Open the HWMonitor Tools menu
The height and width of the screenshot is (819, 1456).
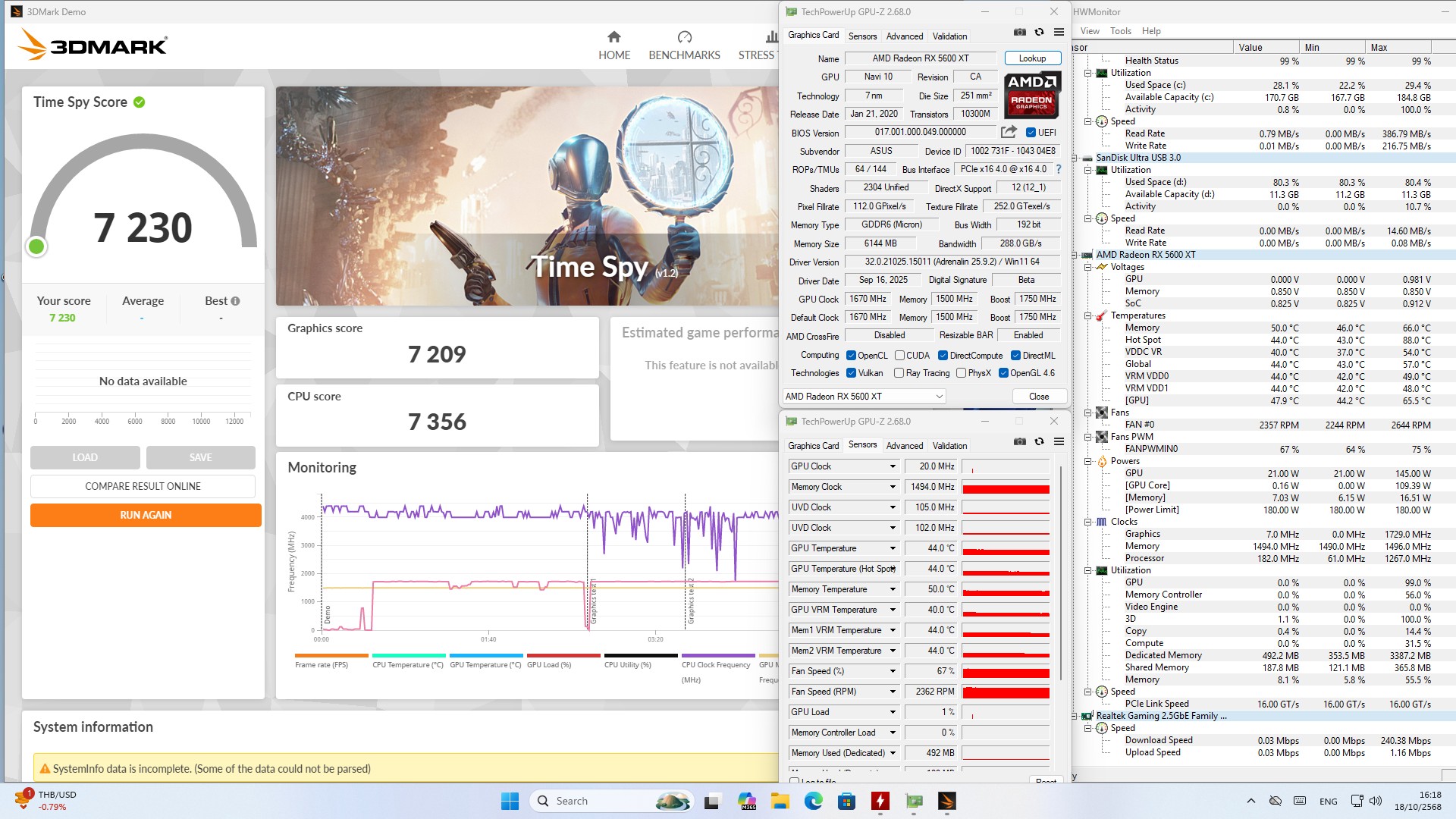click(1120, 31)
